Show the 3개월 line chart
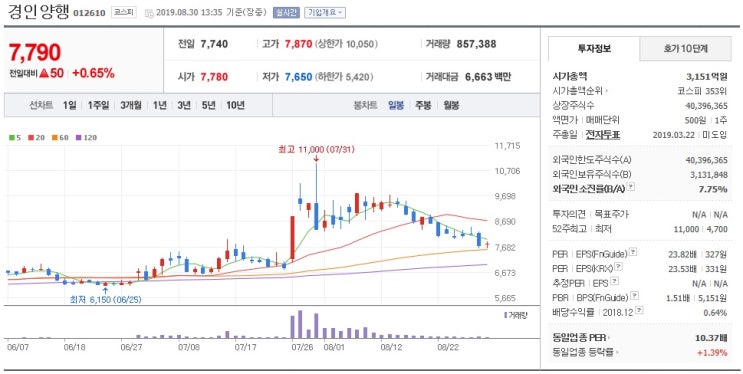This screenshot has height=374, width=743. pyautogui.click(x=131, y=105)
